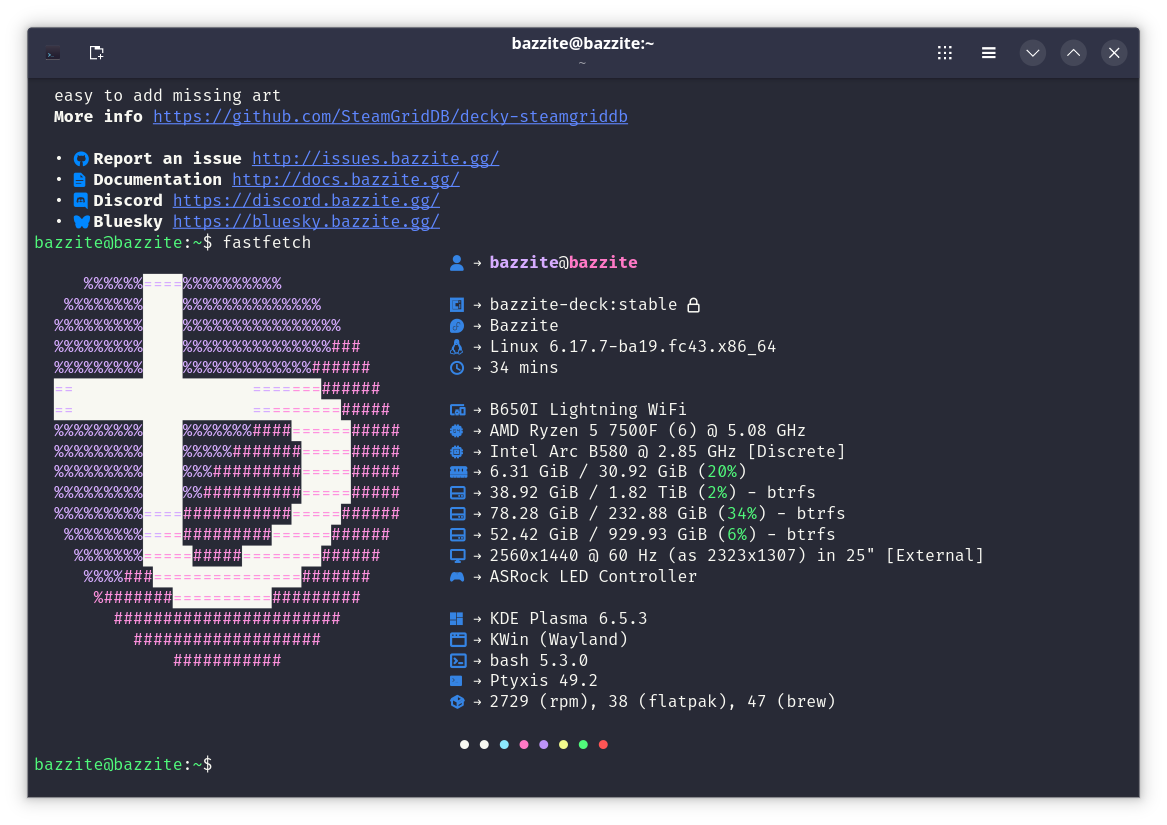Click the Fedora-style icon beside Bazzite

(457, 325)
